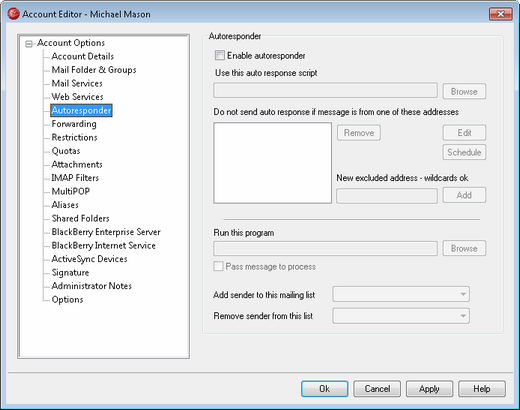Open Add sender to this mailing list dropdown
The width and height of the screenshot is (520, 410).
(401, 294)
